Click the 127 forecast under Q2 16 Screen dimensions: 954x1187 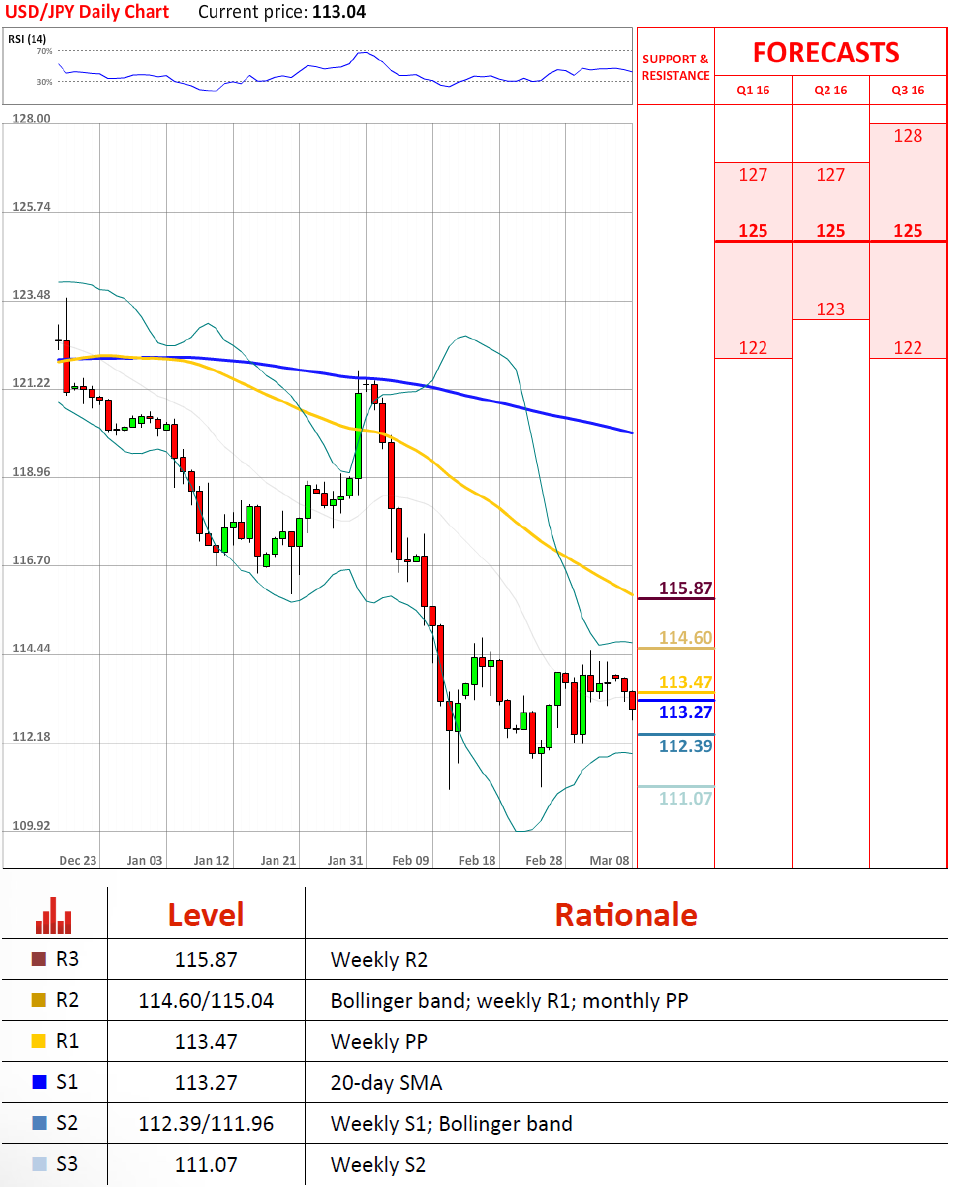coord(831,175)
